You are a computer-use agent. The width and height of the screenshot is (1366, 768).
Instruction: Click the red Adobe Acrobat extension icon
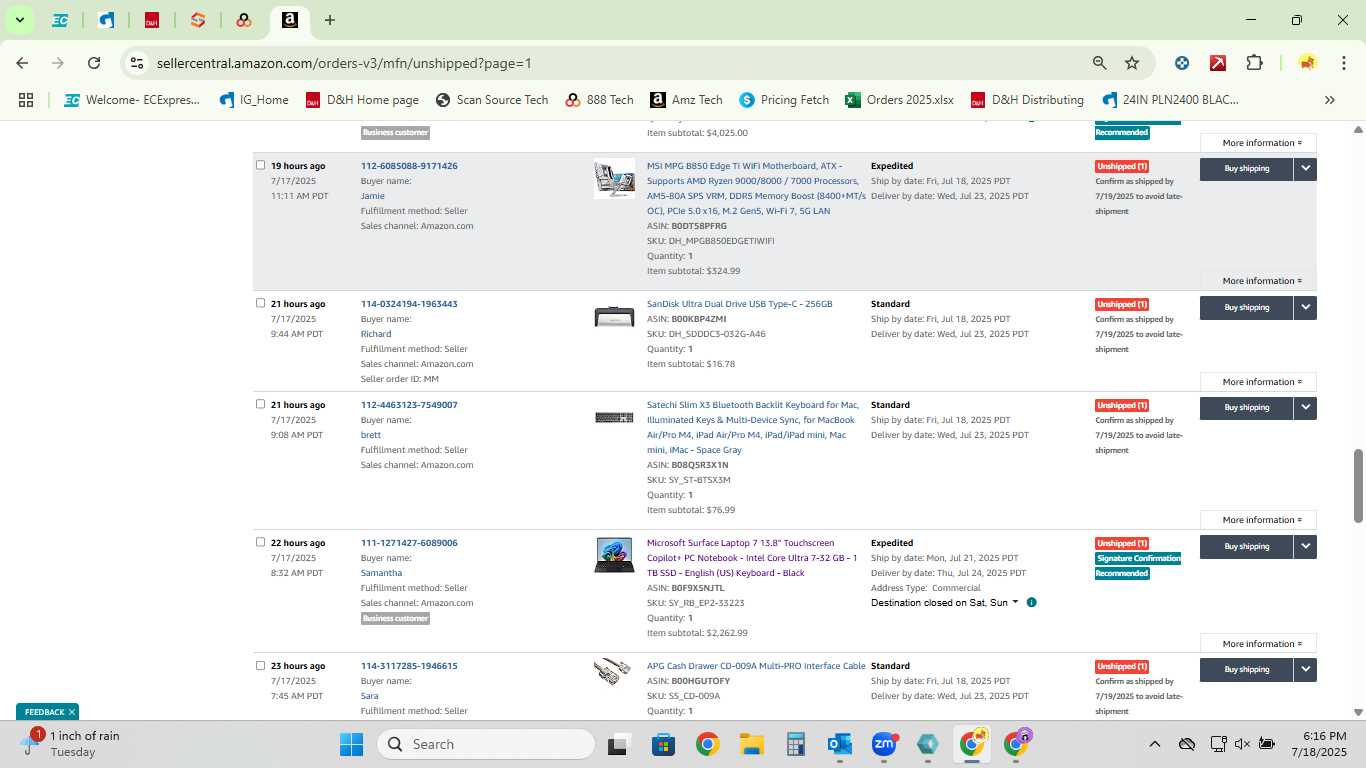(1218, 63)
